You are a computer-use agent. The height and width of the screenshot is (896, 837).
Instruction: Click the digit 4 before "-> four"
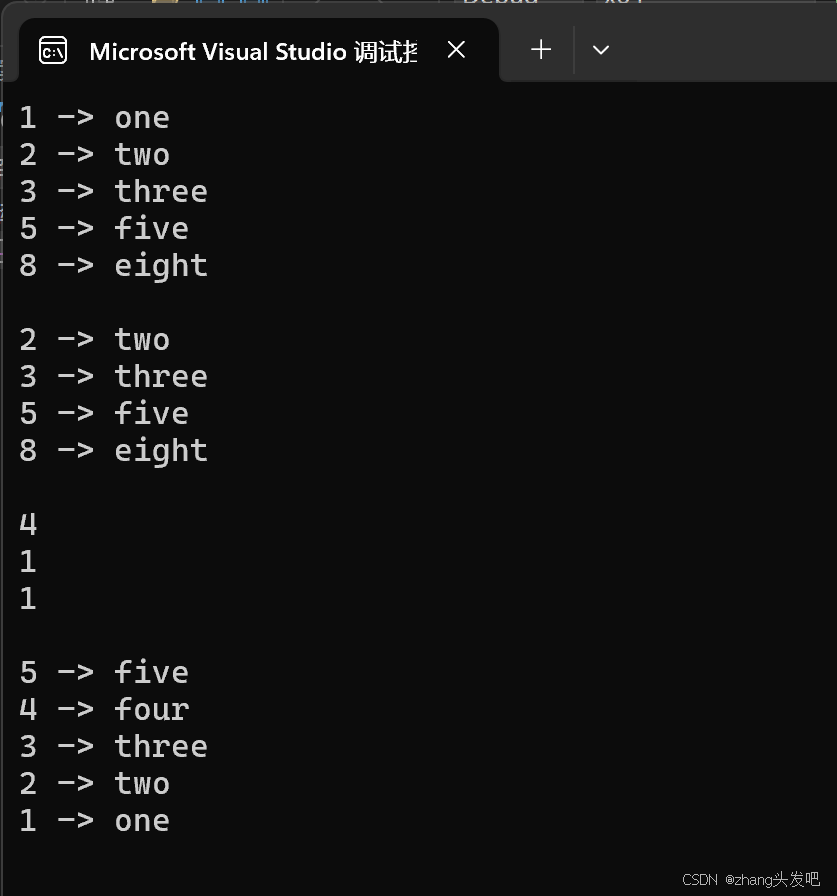[x=28, y=710]
